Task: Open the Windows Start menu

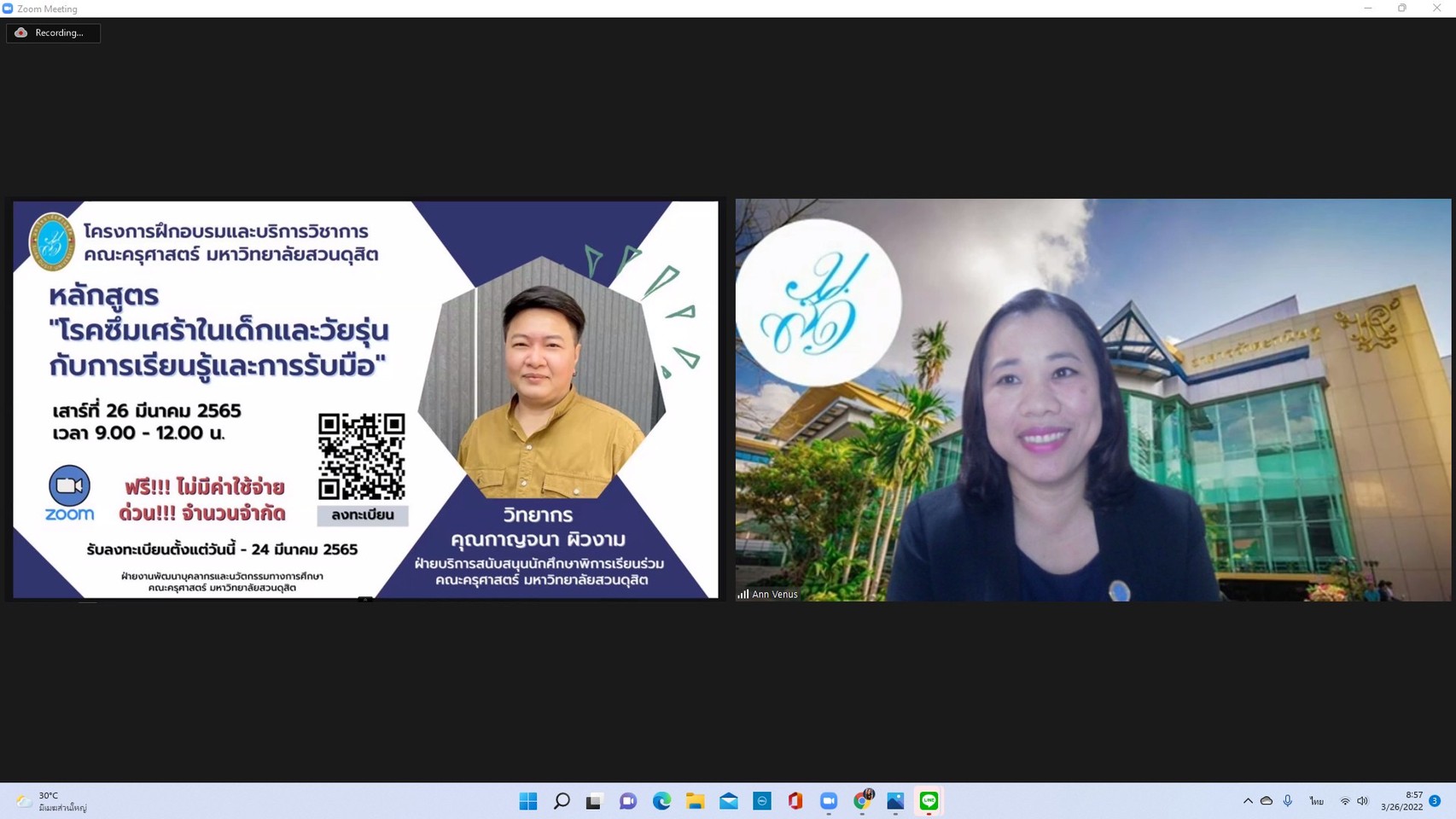Action: click(x=528, y=801)
